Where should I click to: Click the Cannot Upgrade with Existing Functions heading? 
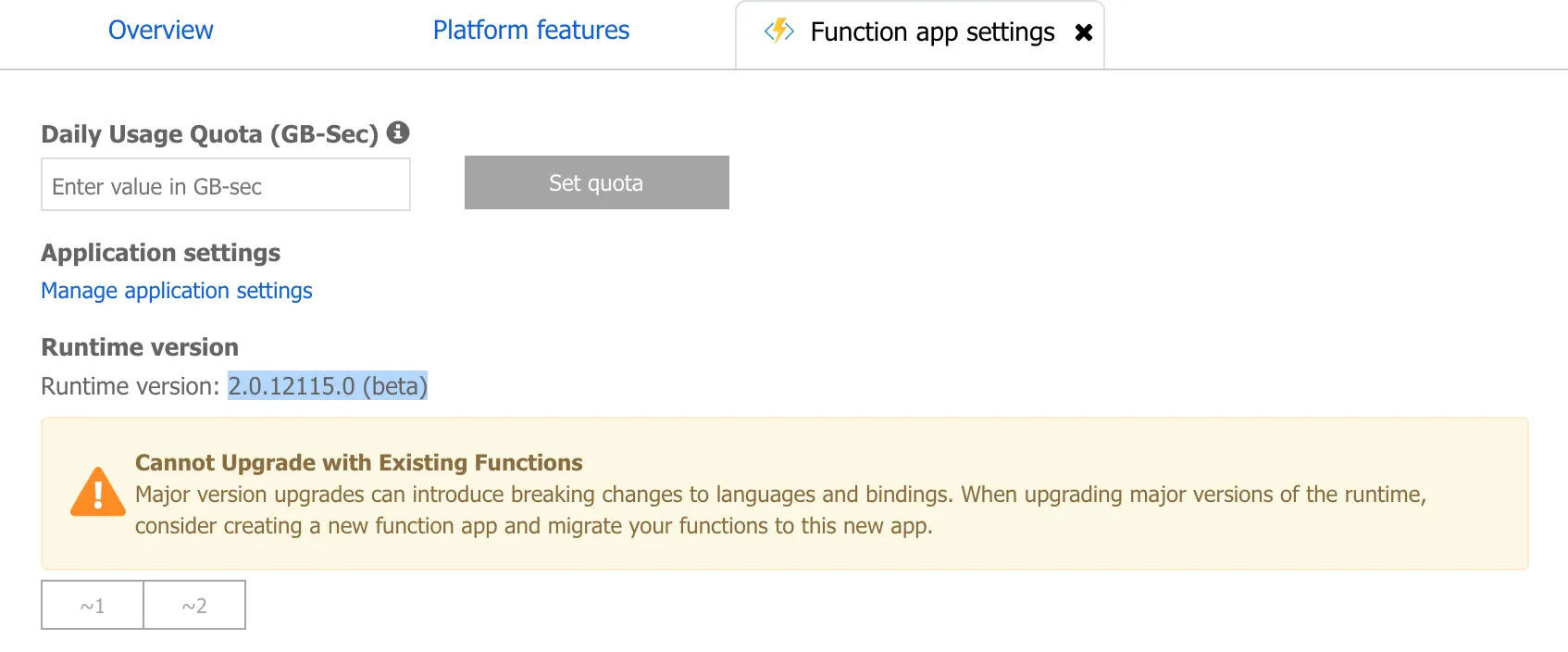tap(358, 462)
